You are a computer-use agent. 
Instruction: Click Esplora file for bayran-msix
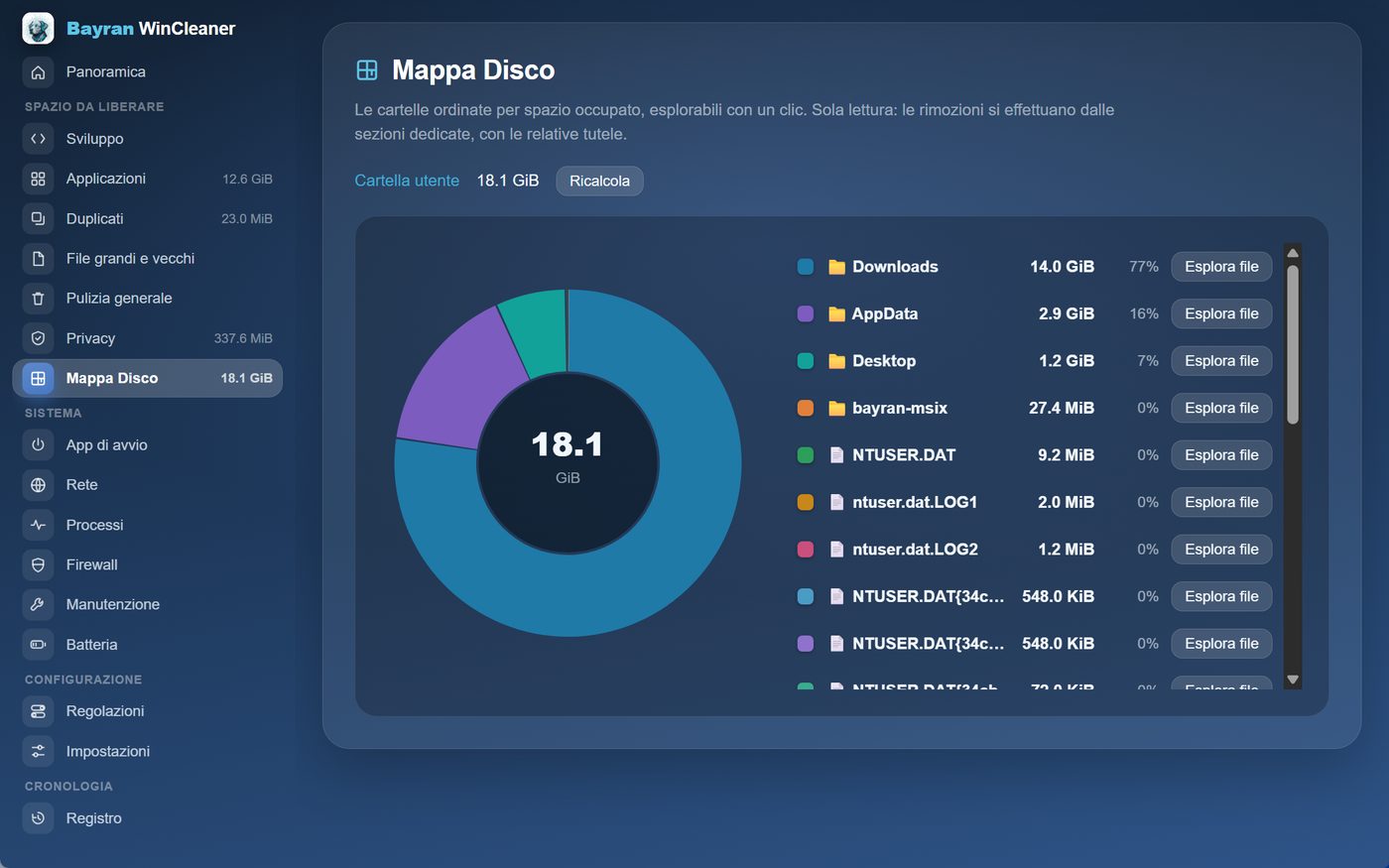pos(1221,408)
